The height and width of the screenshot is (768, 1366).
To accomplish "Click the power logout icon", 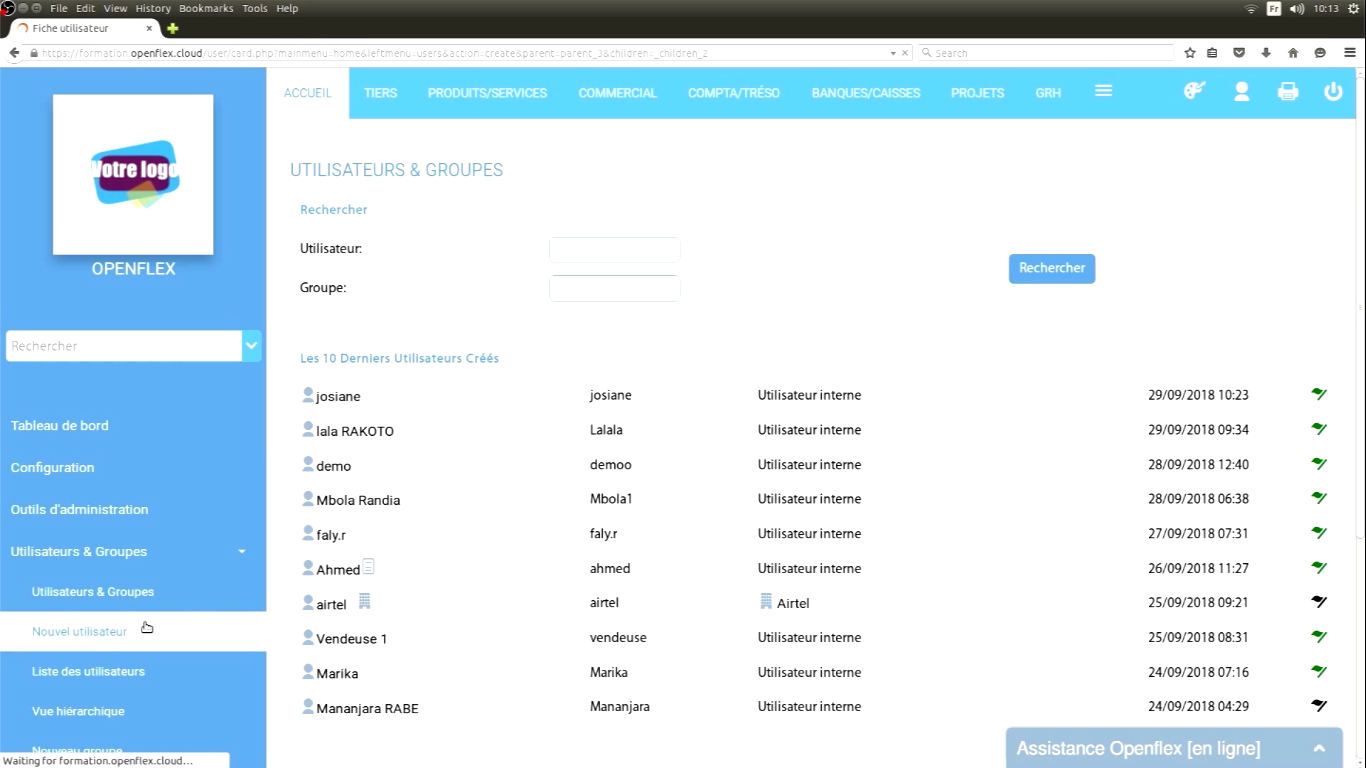I will click(x=1333, y=91).
